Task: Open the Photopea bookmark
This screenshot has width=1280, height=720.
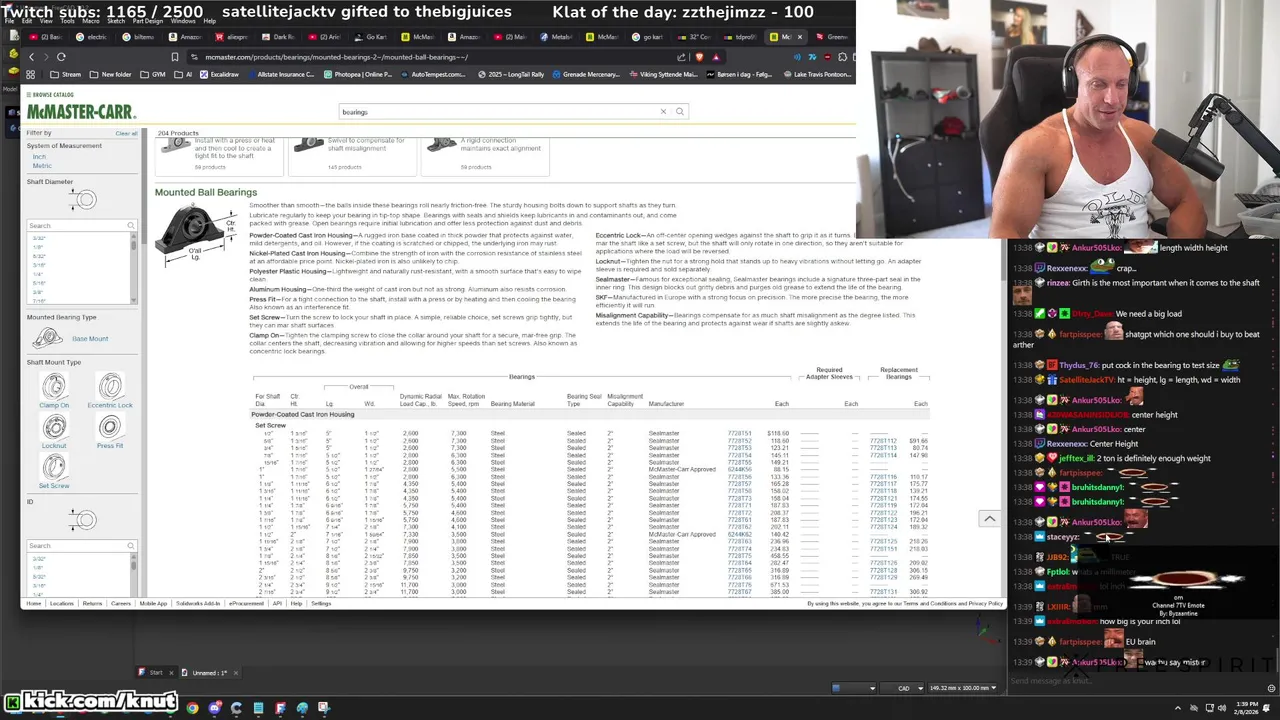Action: click(x=358, y=74)
